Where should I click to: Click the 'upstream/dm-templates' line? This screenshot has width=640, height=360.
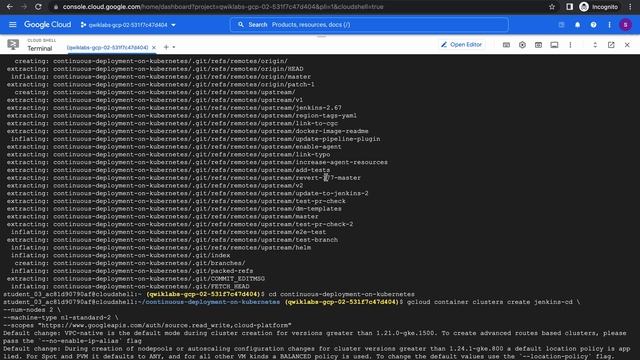tap(174, 209)
